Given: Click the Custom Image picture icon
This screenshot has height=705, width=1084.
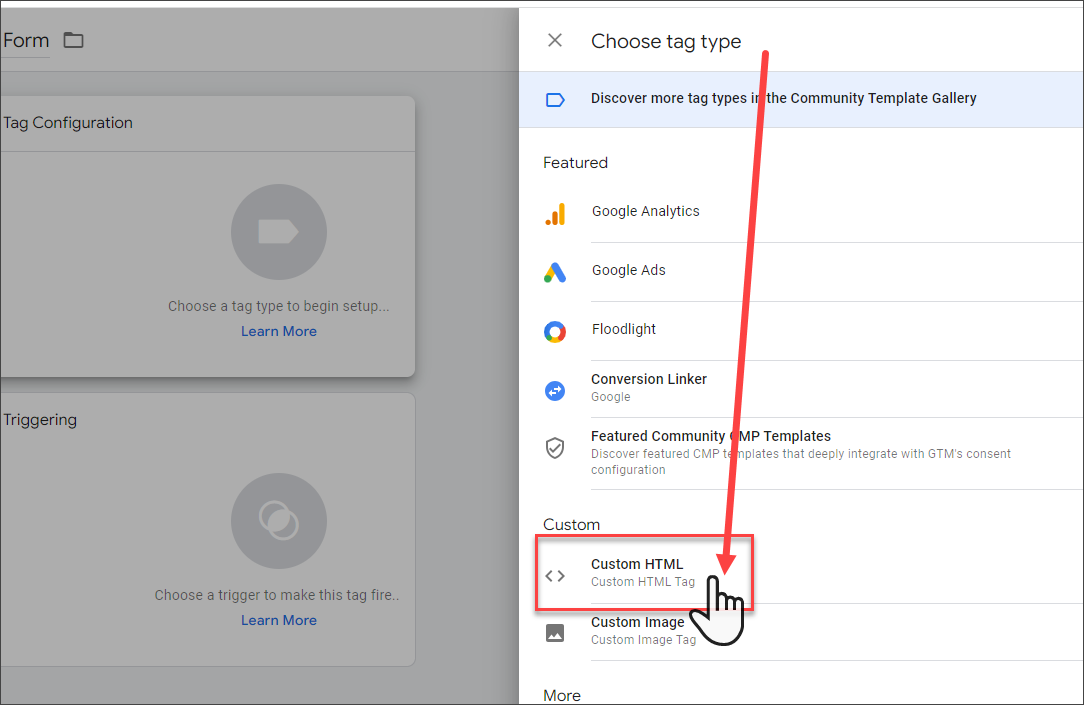Looking at the screenshot, I should click(x=555, y=632).
